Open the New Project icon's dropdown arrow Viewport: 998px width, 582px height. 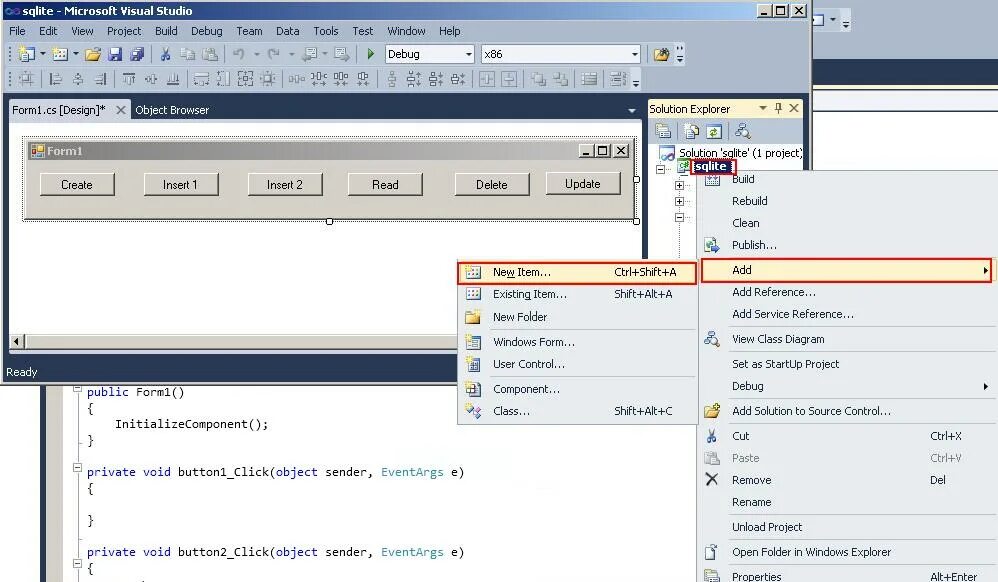pyautogui.click(x=43, y=54)
